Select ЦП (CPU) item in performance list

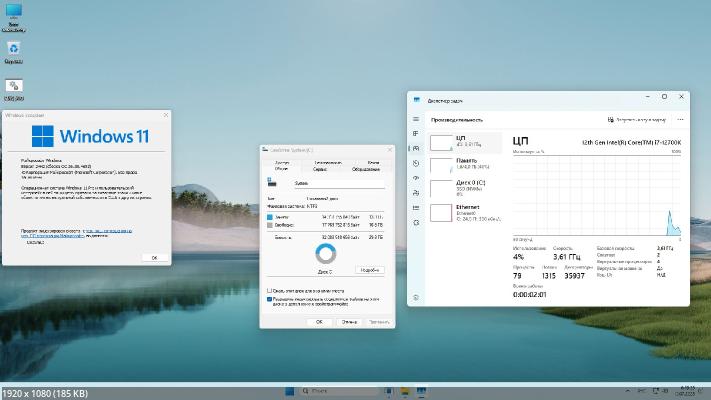[x=465, y=142]
